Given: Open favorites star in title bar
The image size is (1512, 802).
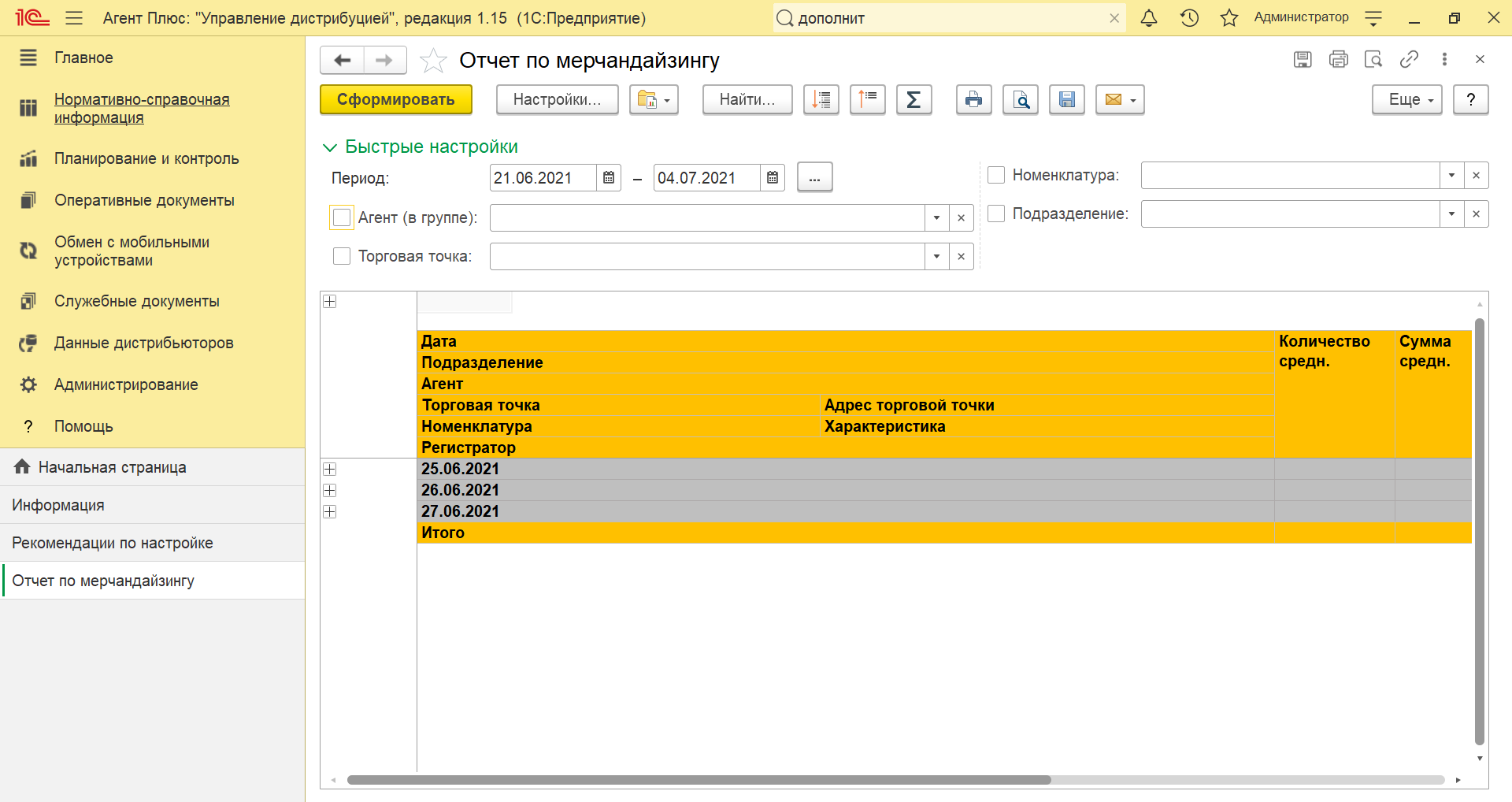Looking at the screenshot, I should pyautogui.click(x=1229, y=18).
